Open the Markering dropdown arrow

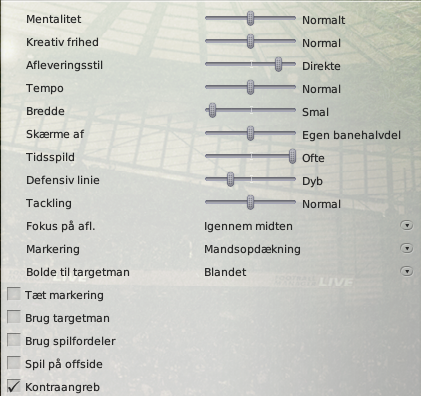(407, 249)
